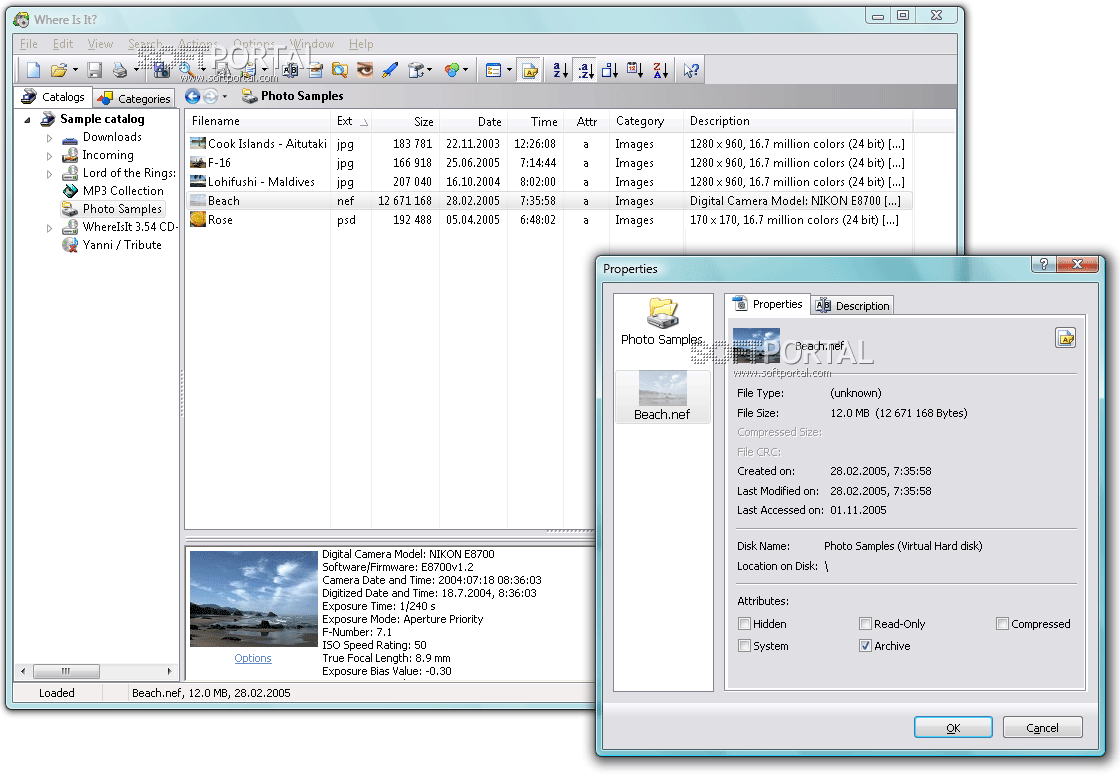Click the blue Back navigation arrow
Image resolution: width=1120 pixels, height=775 pixels.
tap(193, 96)
